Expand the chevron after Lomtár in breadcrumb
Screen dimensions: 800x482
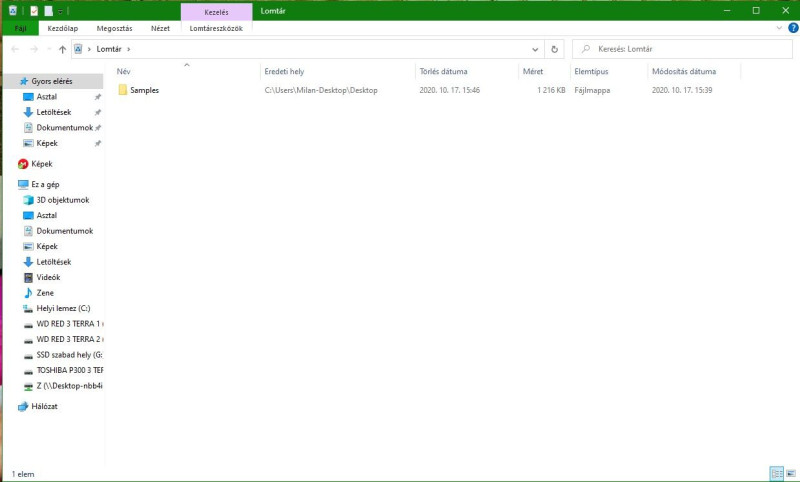pos(129,49)
